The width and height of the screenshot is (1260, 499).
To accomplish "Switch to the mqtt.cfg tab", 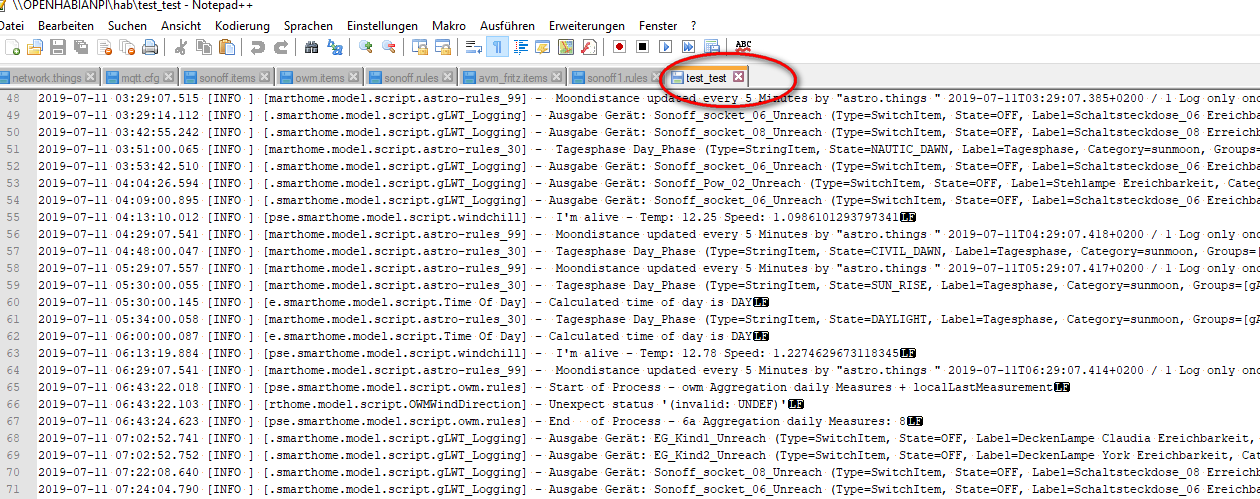I will (x=139, y=78).
